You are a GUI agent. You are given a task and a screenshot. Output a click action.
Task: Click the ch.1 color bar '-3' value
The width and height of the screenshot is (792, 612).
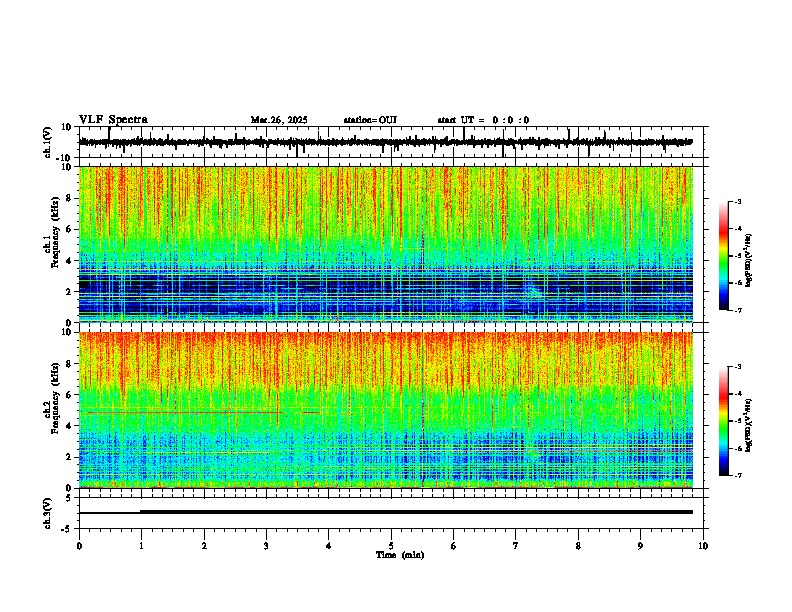click(x=738, y=201)
